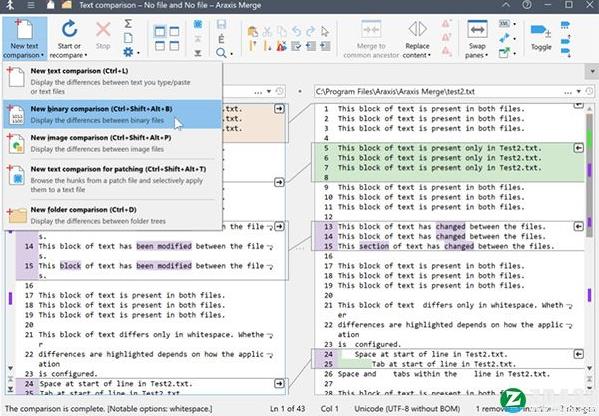Image resolution: width=599 pixels, height=416 pixels.
Task: Click merge-left arrow beside right pane line 13
Action: click(578, 227)
